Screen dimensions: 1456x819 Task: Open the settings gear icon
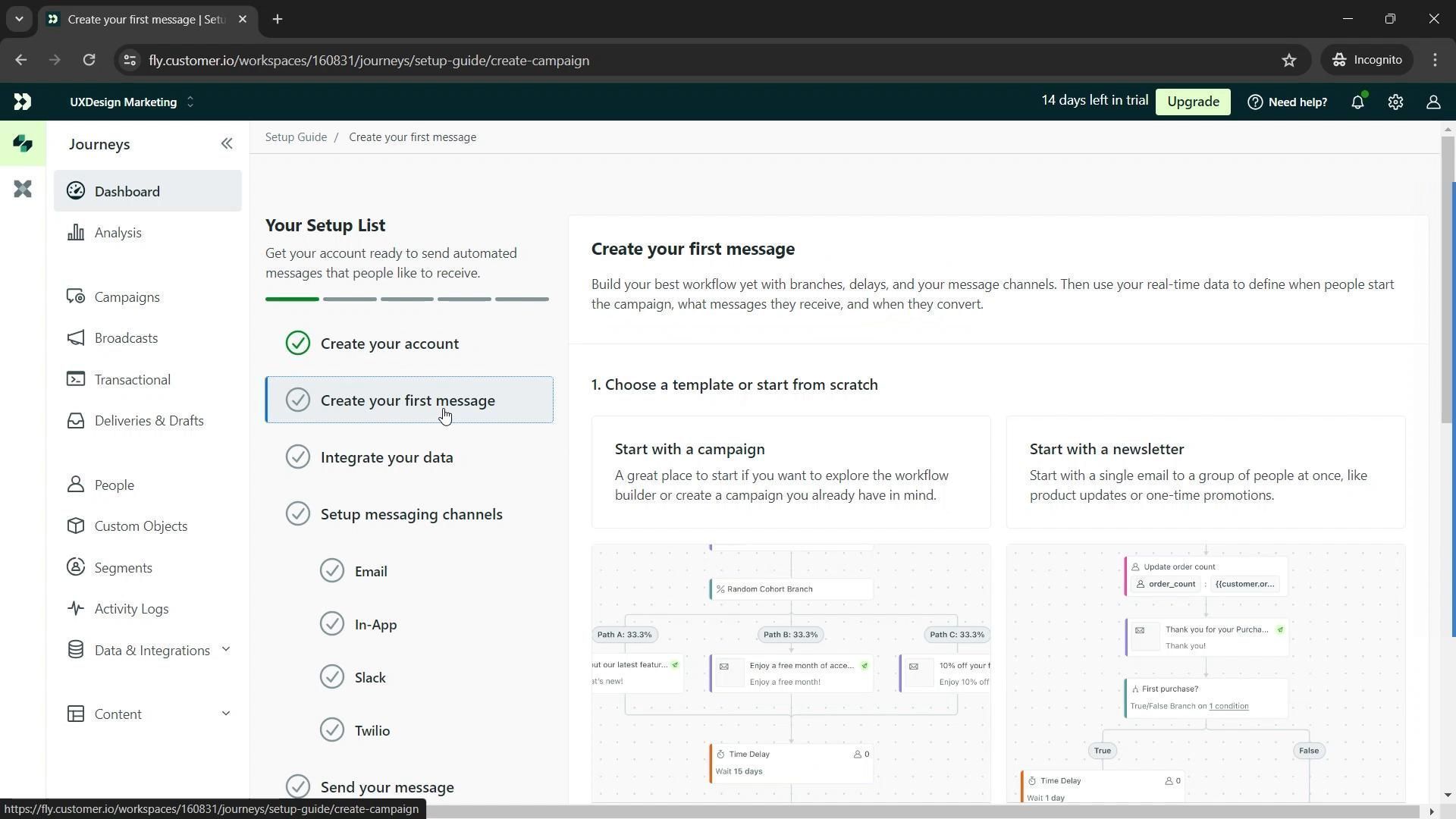(x=1395, y=102)
